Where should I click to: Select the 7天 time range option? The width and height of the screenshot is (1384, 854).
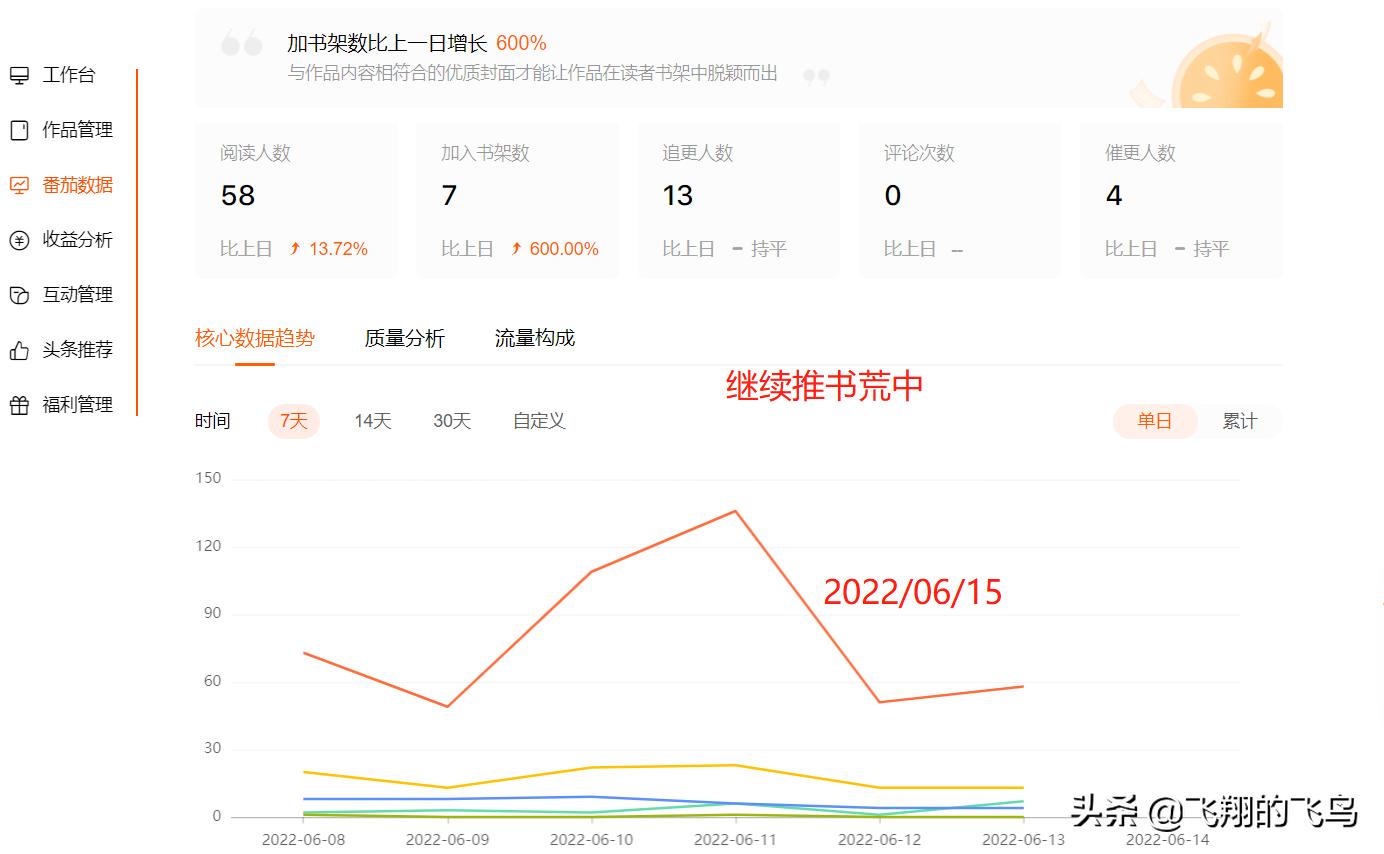point(293,421)
